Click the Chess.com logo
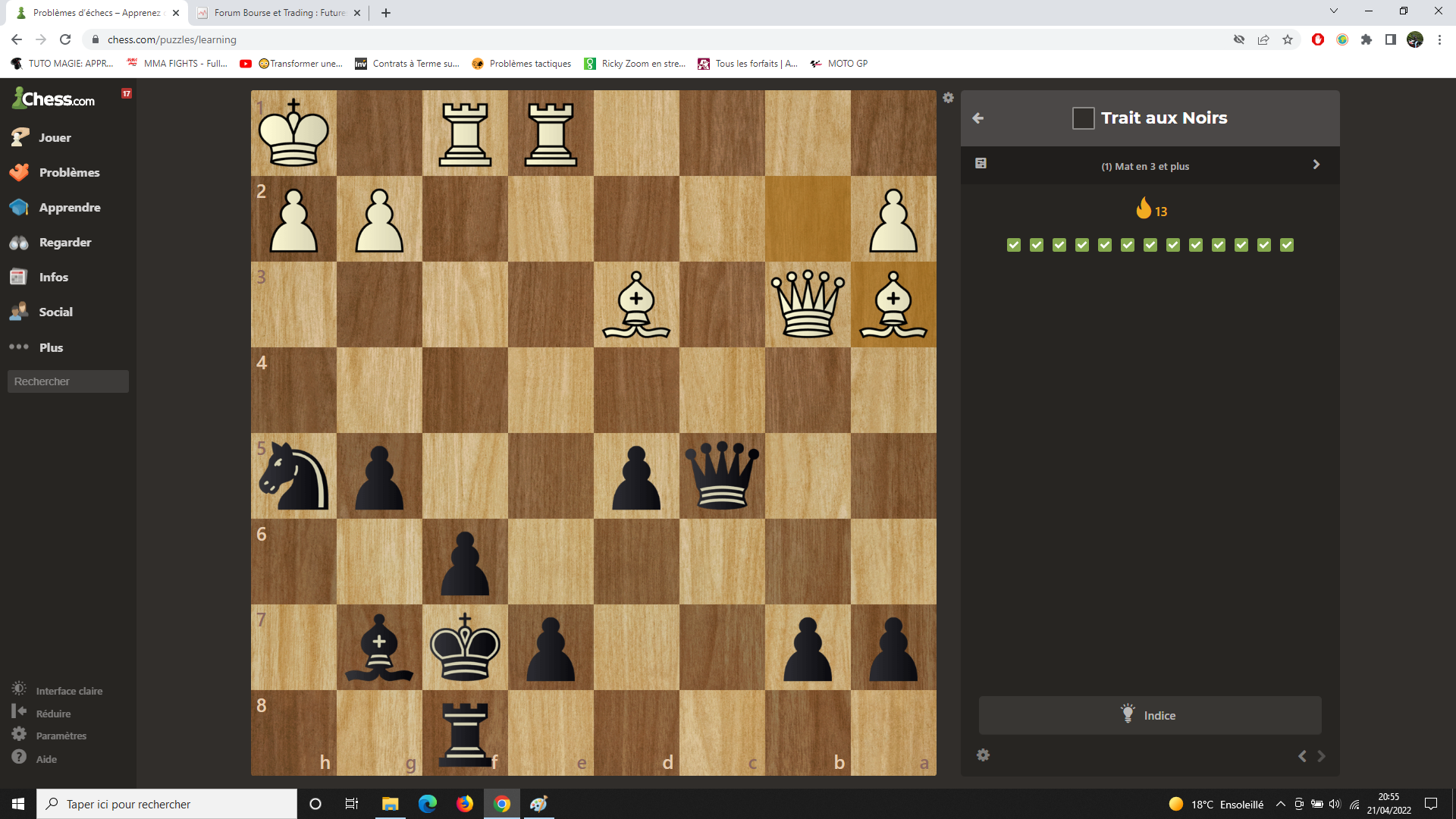1456x819 pixels. click(54, 99)
